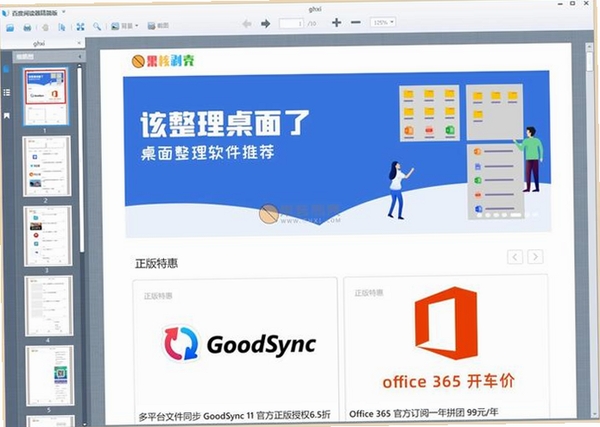This screenshot has height=427, width=600.
Task: Select page 2 thumbnail
Action: [x=47, y=166]
